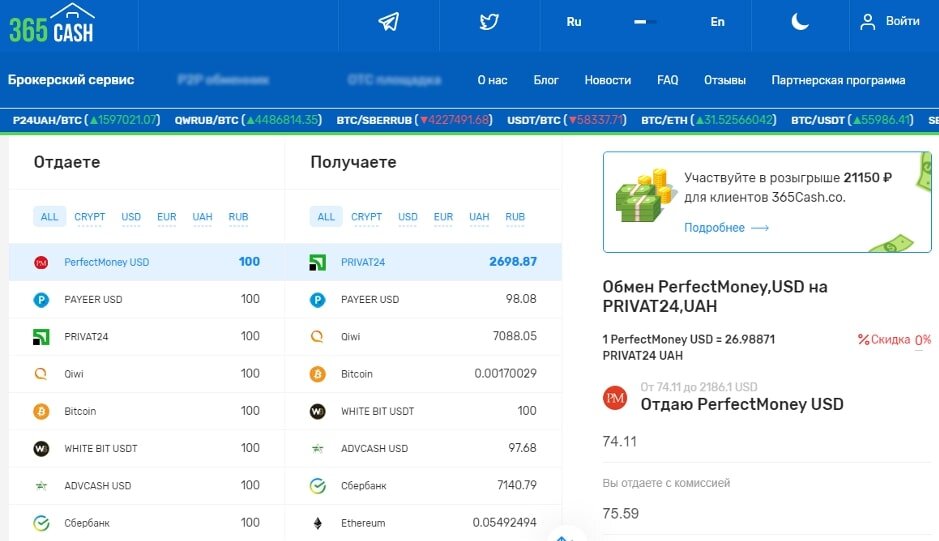Select En language label
The image size is (939, 541).
[717, 22]
